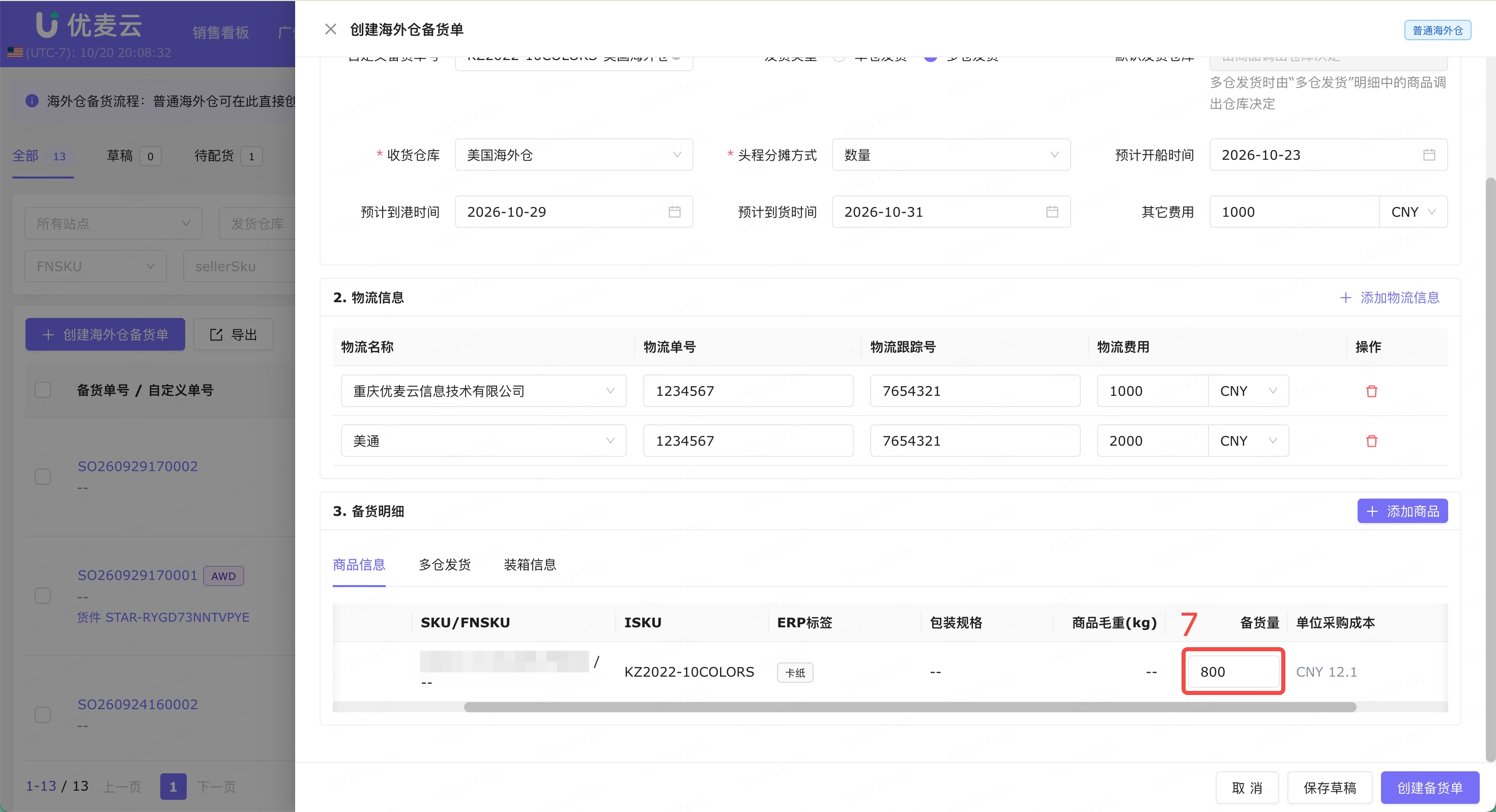1496x812 pixels.
Task: Click the 创建海外仓备货单 button in the list
Action: pyautogui.click(x=105, y=335)
